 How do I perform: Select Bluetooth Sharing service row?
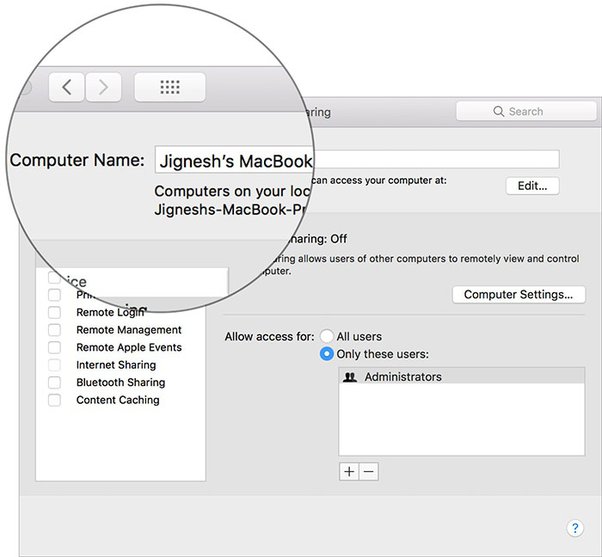click(121, 382)
